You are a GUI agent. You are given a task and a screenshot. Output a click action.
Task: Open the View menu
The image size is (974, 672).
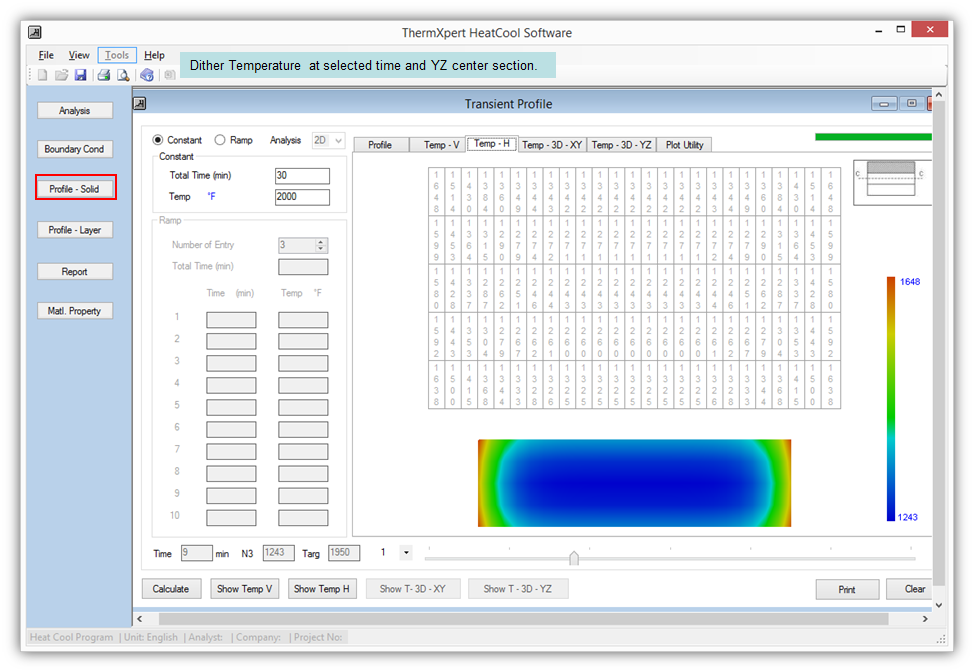coord(79,55)
